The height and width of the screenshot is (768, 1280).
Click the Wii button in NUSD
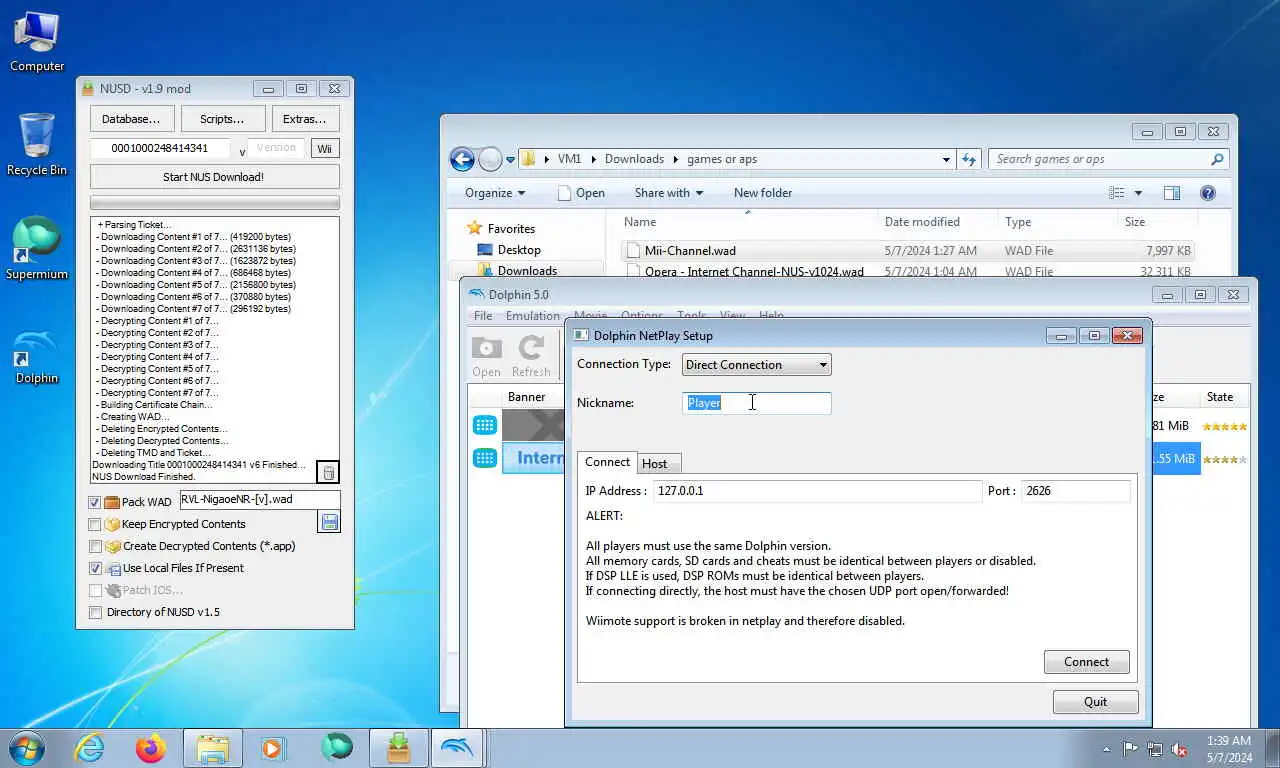pos(325,148)
